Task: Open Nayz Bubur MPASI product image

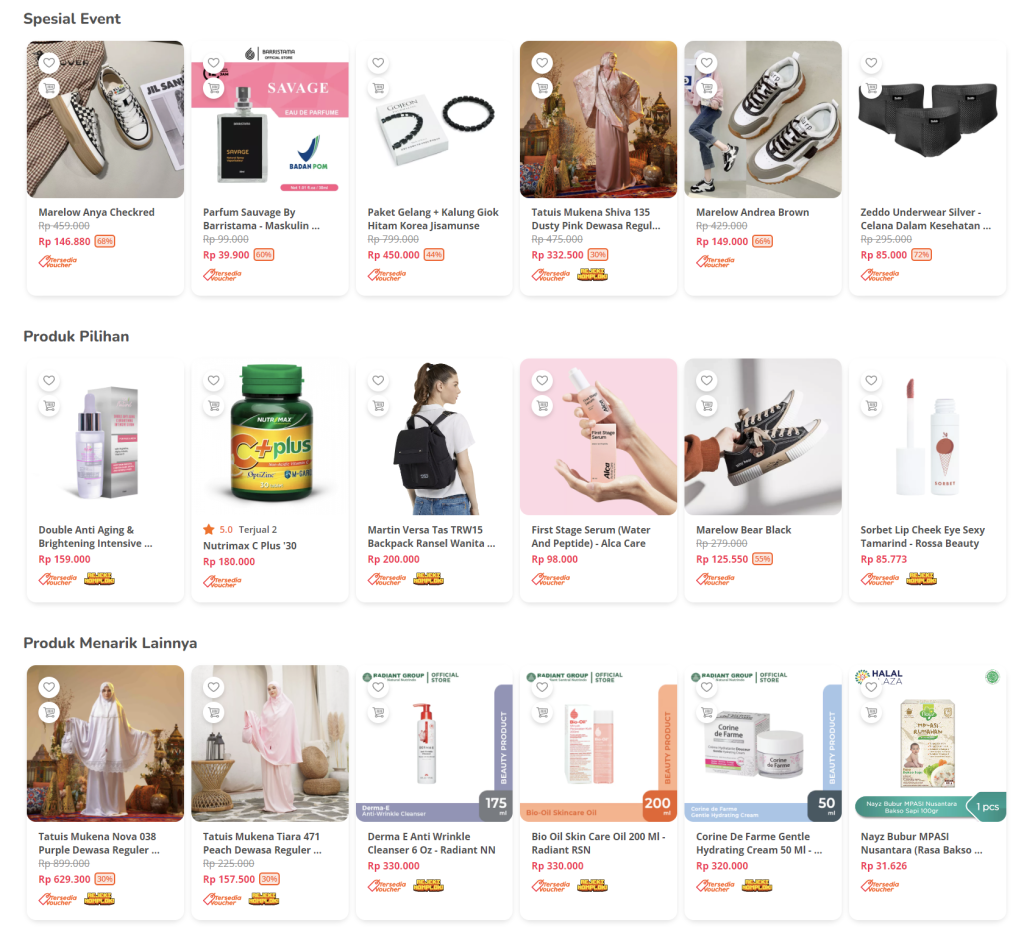Action: pyautogui.click(x=927, y=744)
